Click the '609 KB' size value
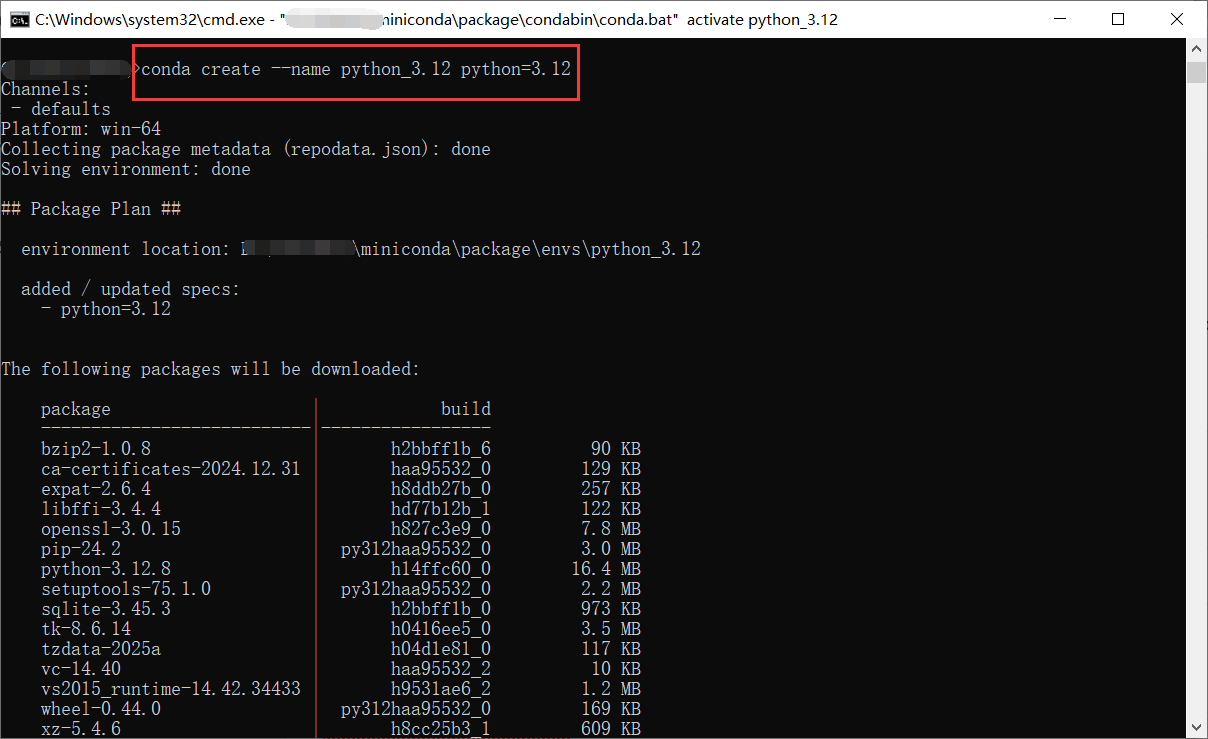This screenshot has width=1208, height=739. [611, 729]
